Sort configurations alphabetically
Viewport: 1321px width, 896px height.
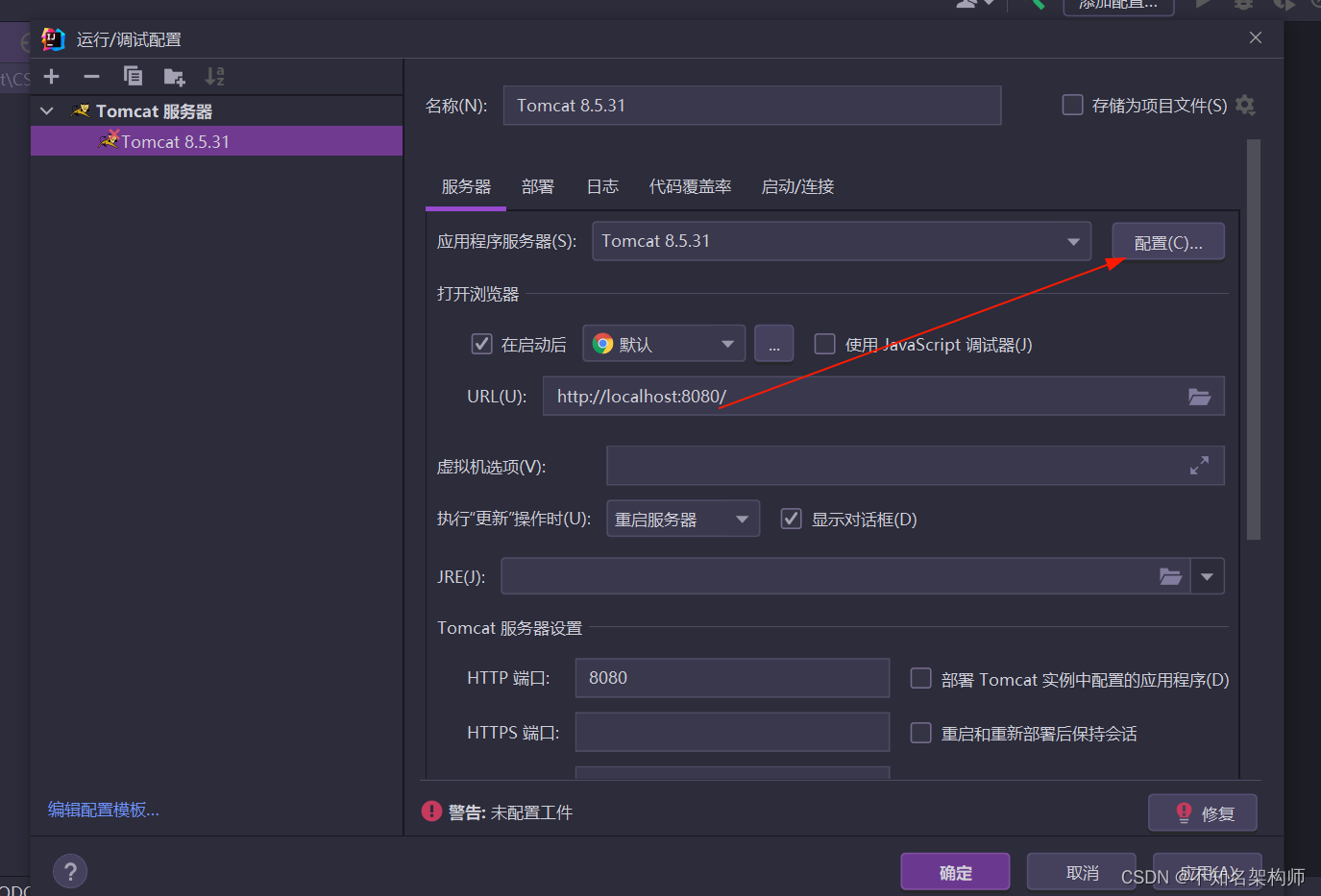[x=213, y=76]
